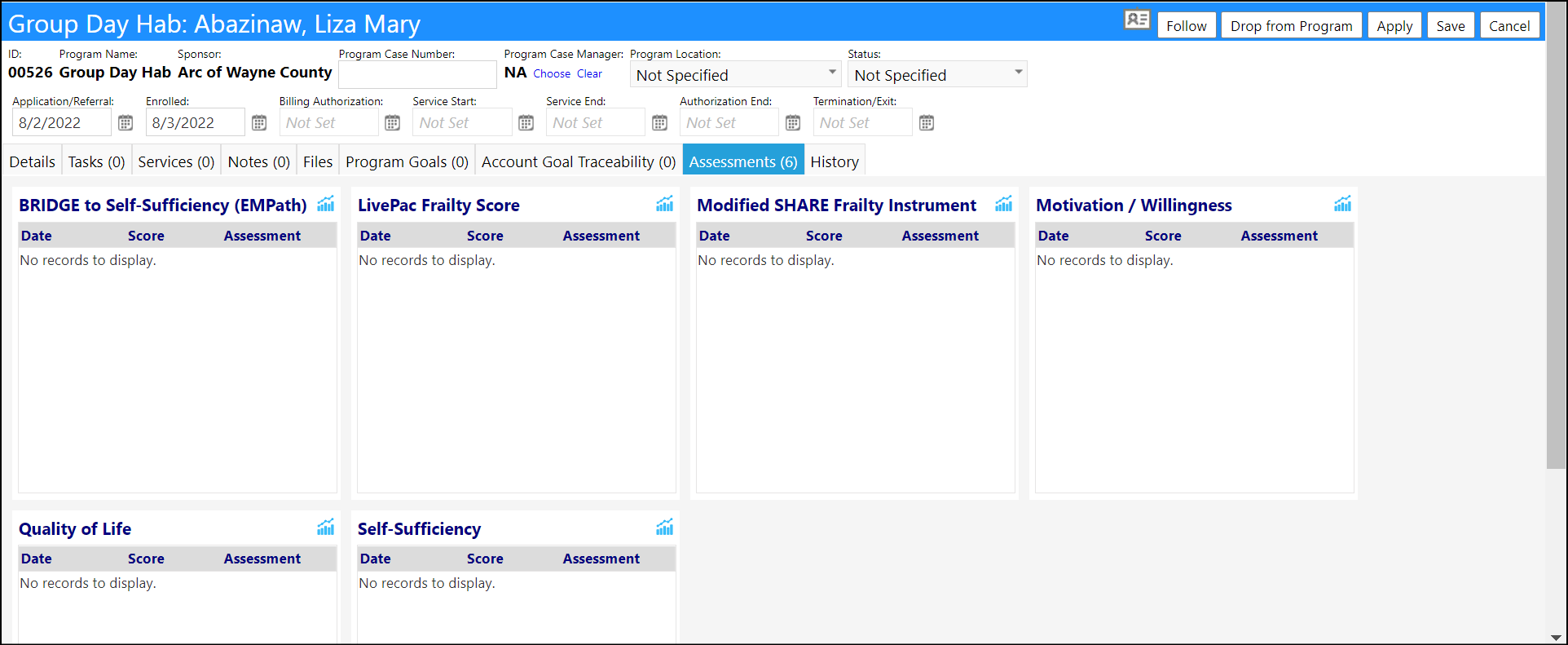Open the History tab
Viewport: 1568px width, 645px height.
tap(835, 161)
